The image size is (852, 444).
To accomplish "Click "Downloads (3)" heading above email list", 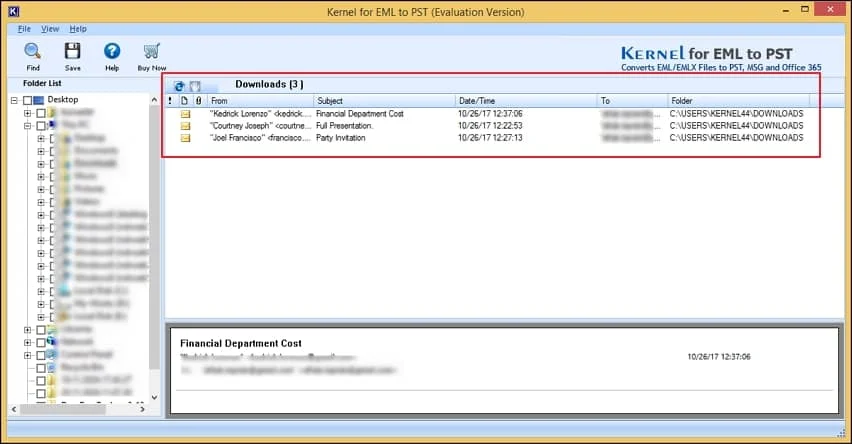I will click(269, 84).
